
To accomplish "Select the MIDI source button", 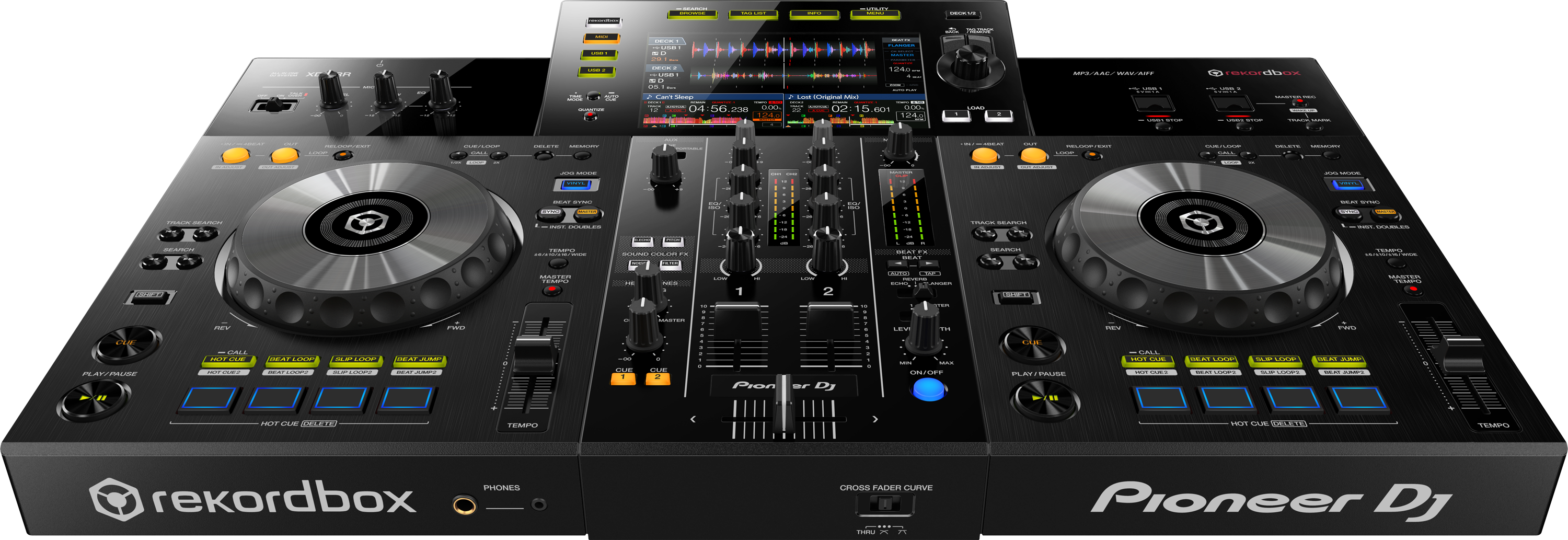I will (x=602, y=38).
